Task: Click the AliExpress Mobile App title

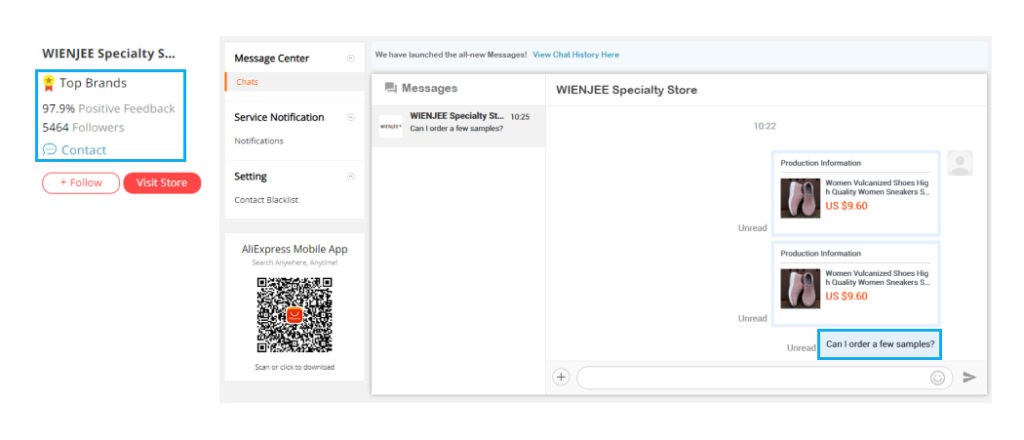Action: coord(295,249)
